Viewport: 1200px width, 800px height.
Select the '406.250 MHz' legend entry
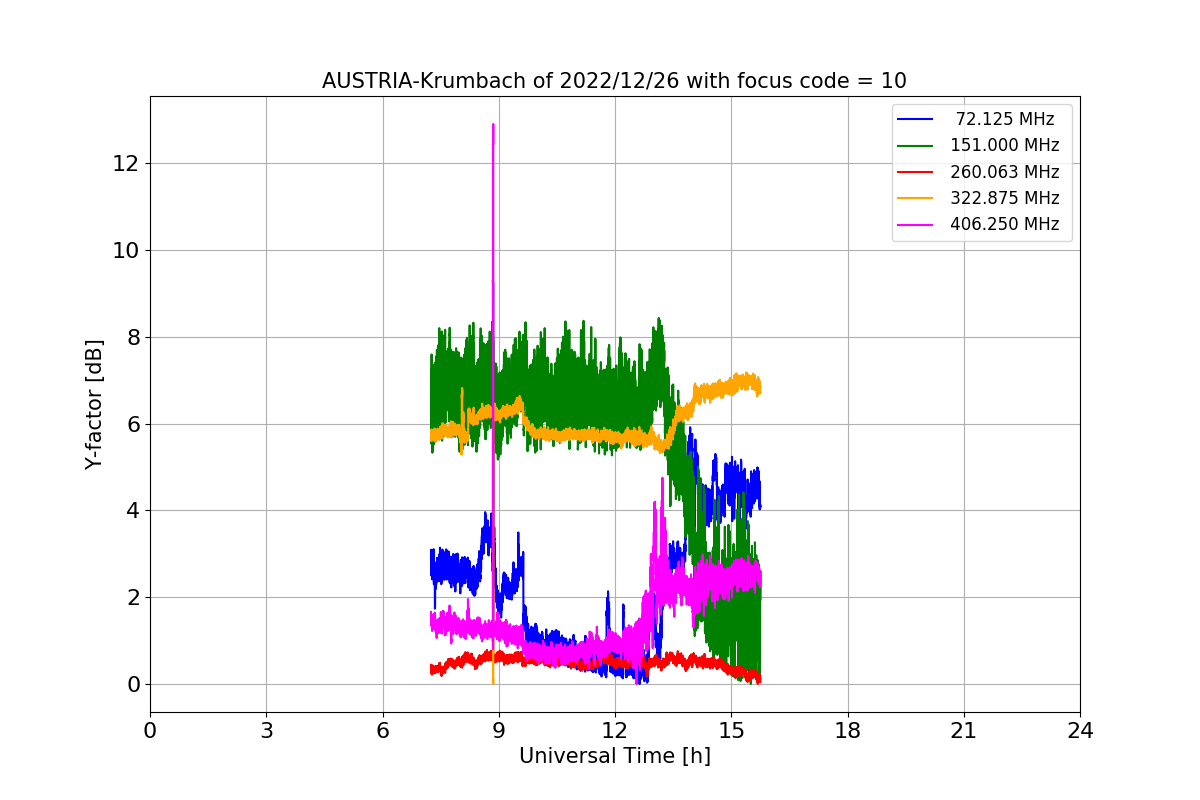[1005, 224]
